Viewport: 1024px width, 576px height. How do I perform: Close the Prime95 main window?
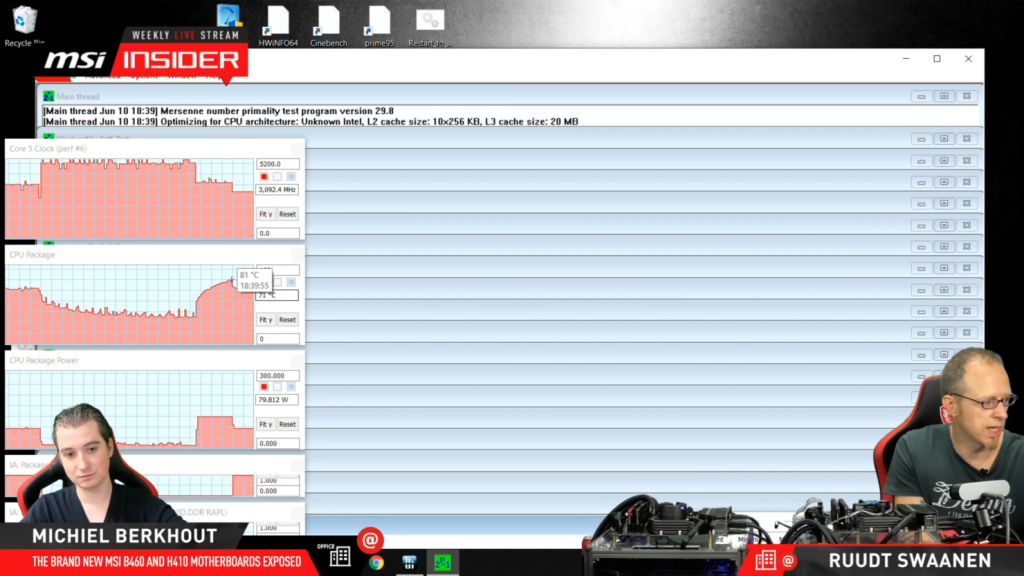tap(968, 59)
